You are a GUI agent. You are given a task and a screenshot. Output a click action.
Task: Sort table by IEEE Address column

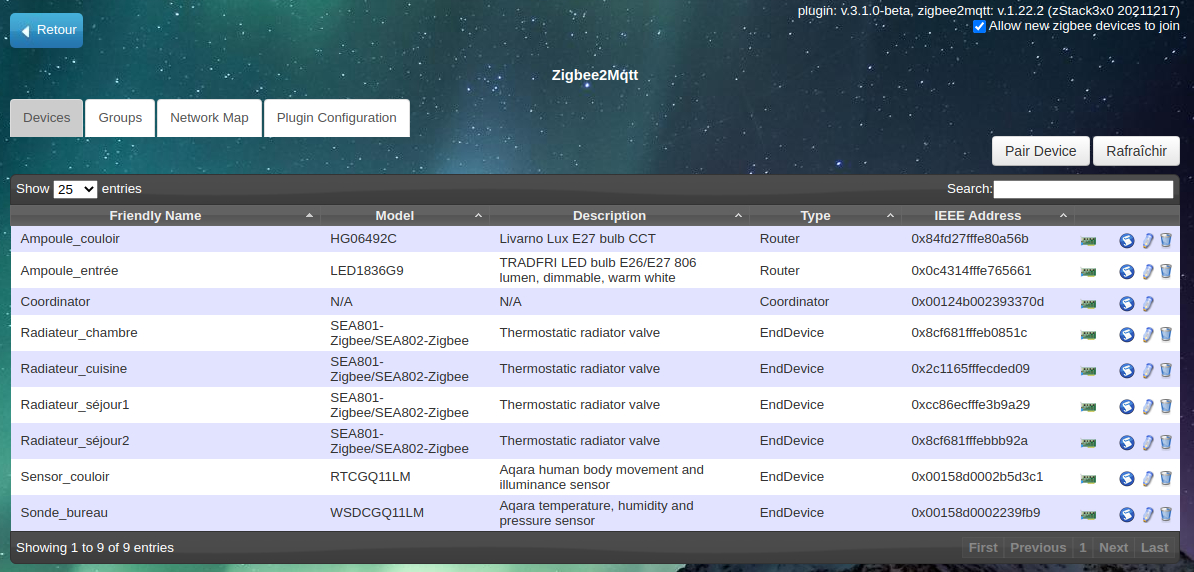point(977,216)
